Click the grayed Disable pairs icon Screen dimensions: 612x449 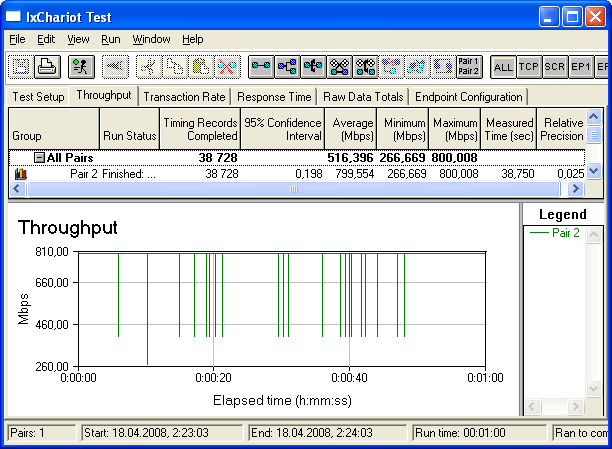pyautogui.click(x=391, y=67)
